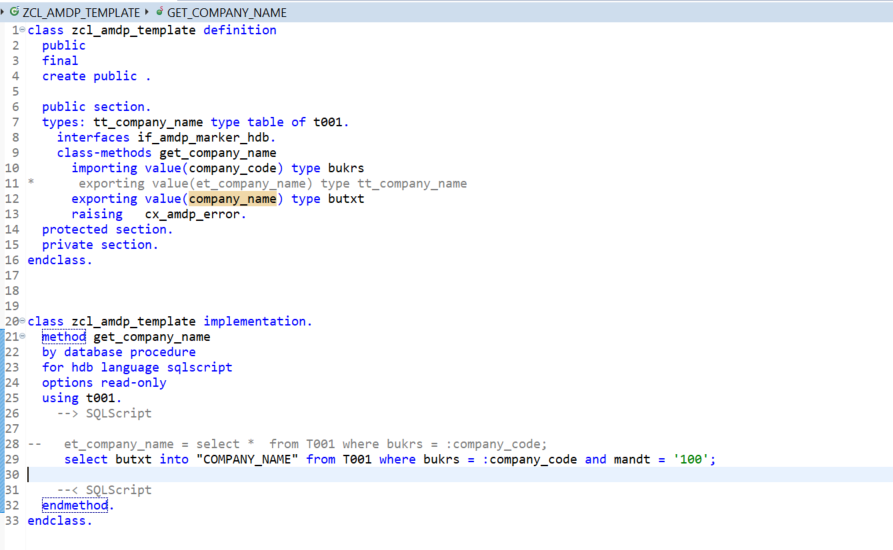Viewport: 893px width, 550px height.
Task: Click the sqlscript keyword on line 23
Action: click(199, 367)
